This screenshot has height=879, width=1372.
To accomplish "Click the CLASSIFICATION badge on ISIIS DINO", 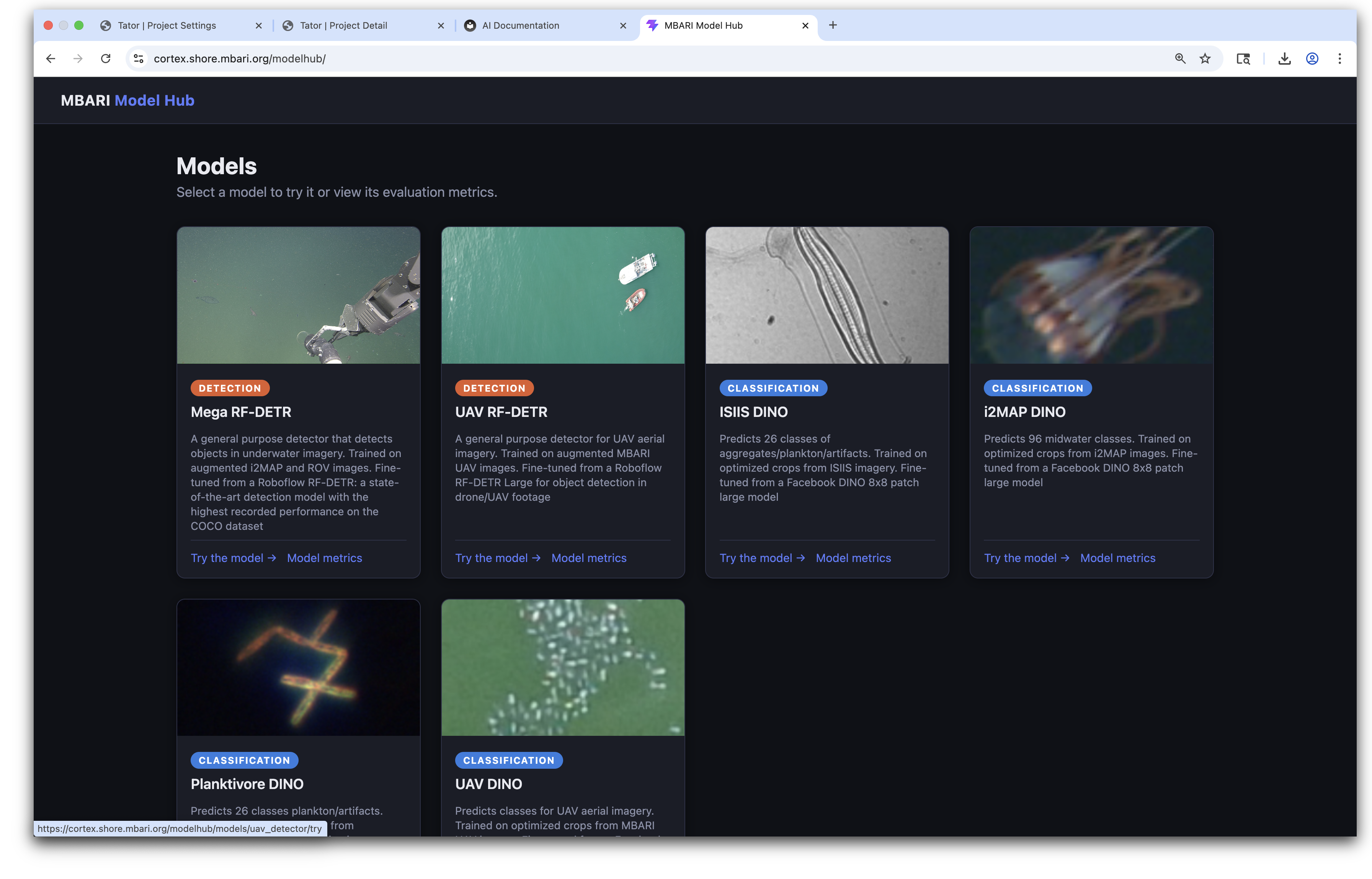I will pyautogui.click(x=773, y=387).
